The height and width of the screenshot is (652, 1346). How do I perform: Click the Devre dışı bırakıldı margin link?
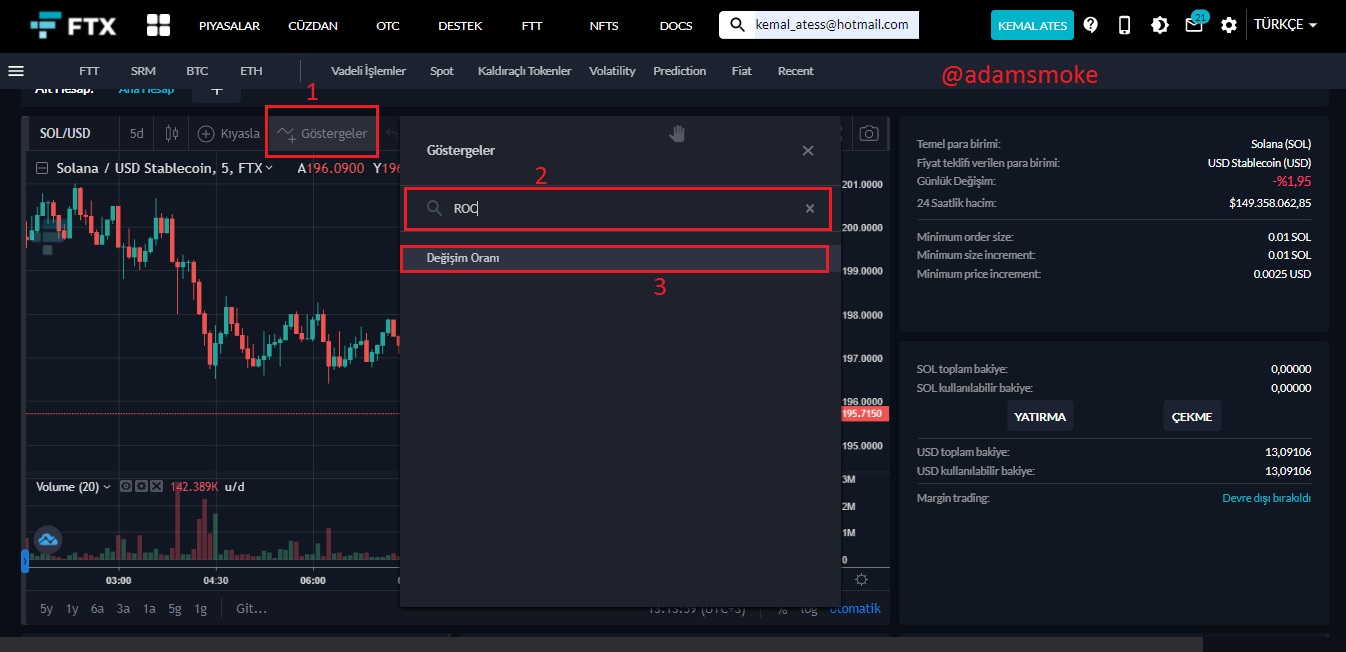pyautogui.click(x=1266, y=498)
